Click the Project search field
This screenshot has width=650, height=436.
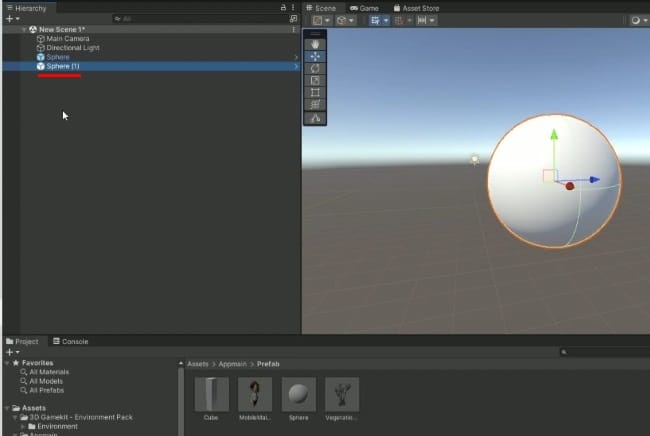605,352
